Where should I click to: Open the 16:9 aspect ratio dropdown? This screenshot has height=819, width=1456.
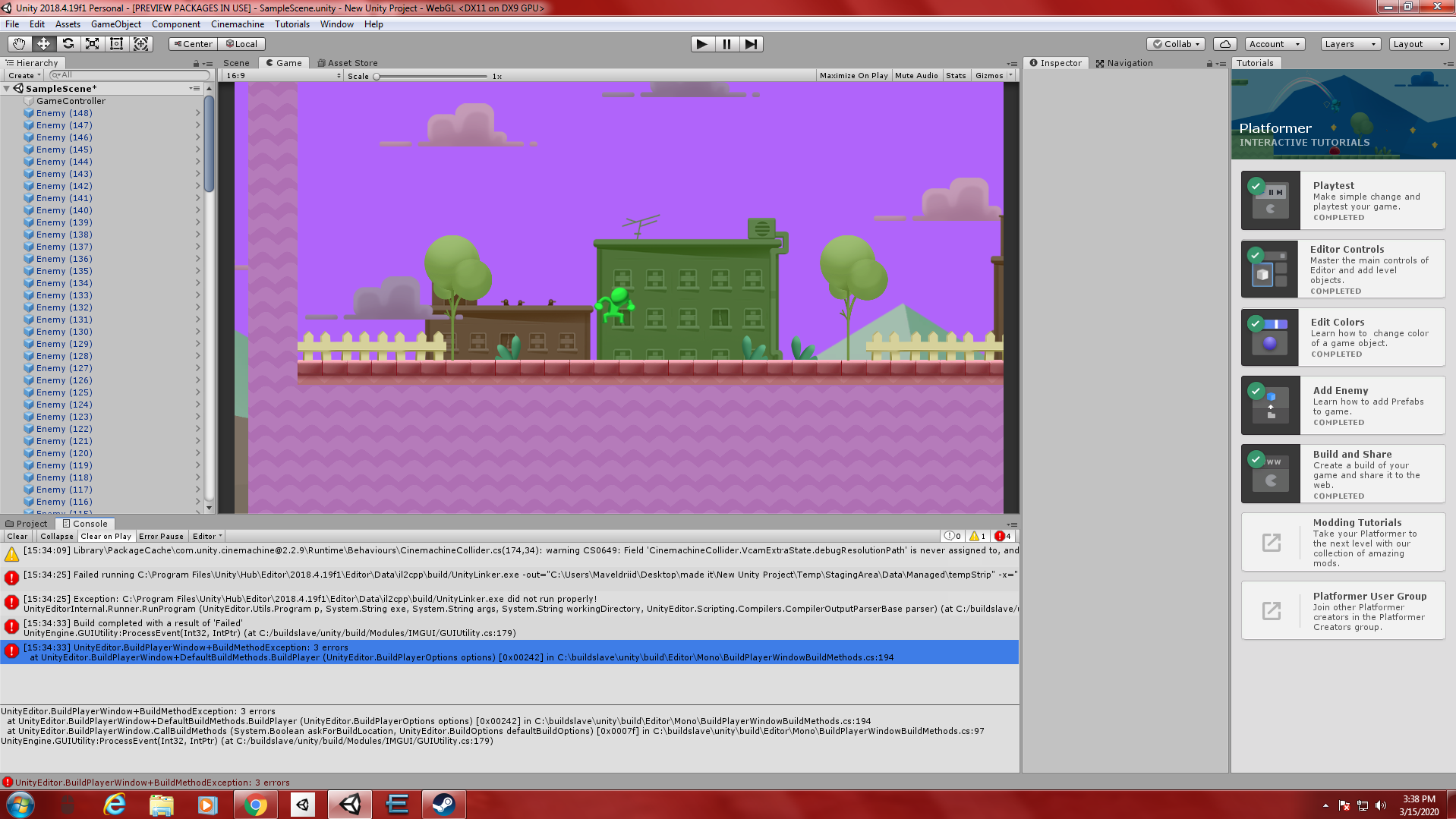tap(284, 76)
